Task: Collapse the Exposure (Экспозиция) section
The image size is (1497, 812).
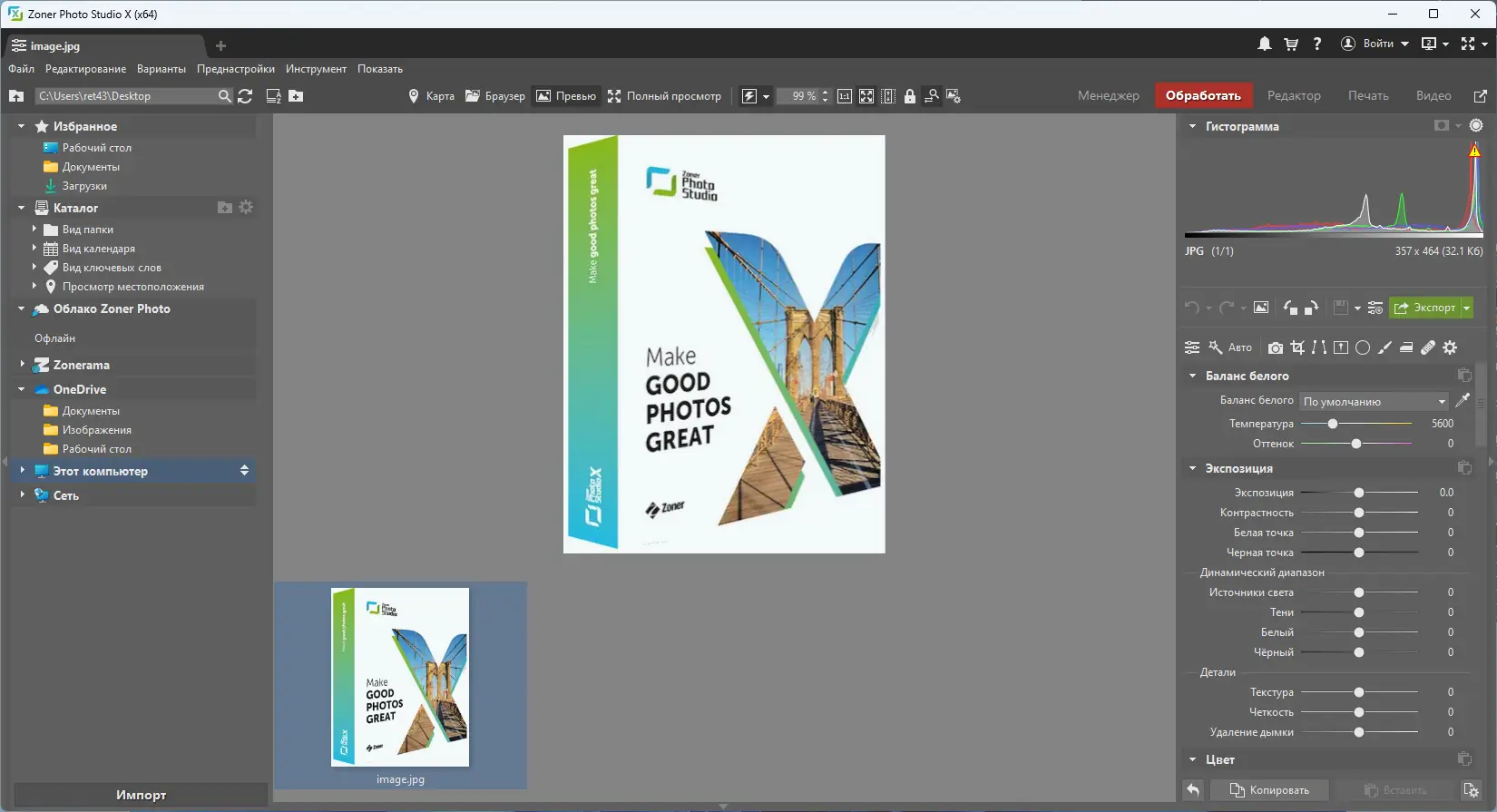Action: [x=1192, y=468]
